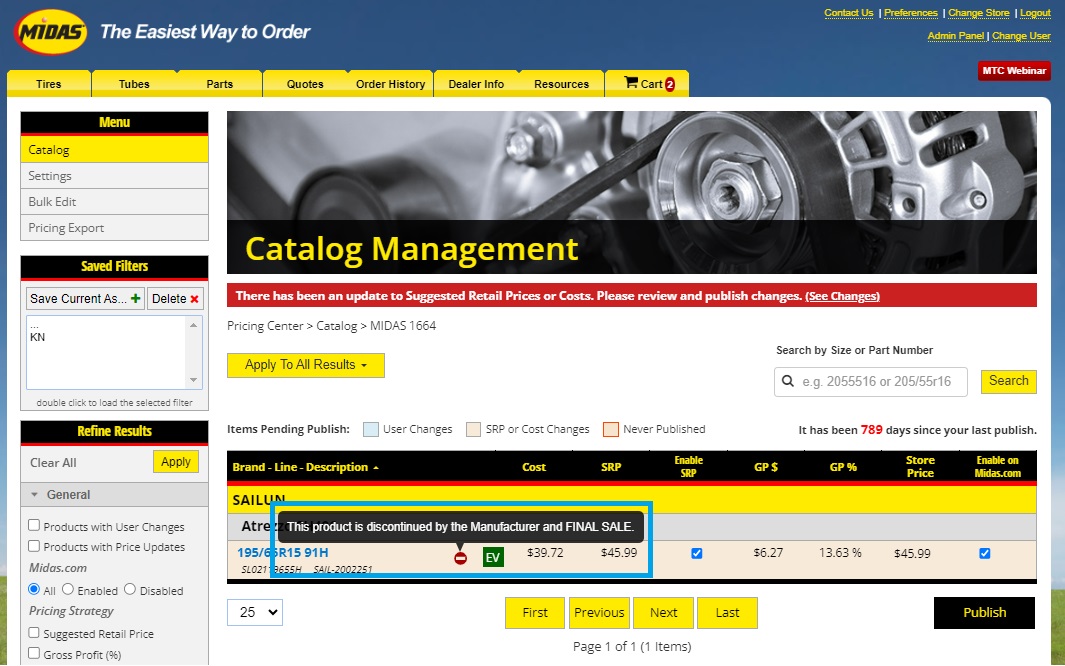
Task: Open the page size 25 dropdown
Action: tap(255, 612)
